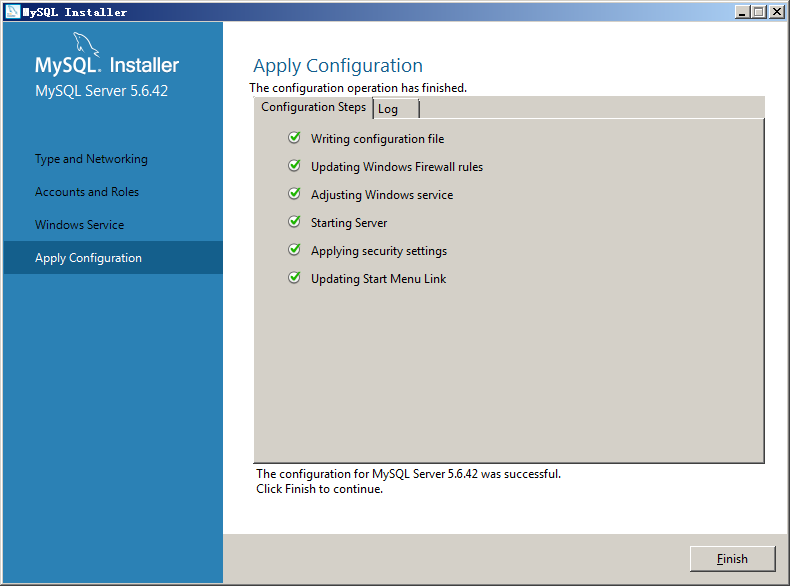Select the Configuration Steps tab
790x586 pixels.
[x=313, y=107]
